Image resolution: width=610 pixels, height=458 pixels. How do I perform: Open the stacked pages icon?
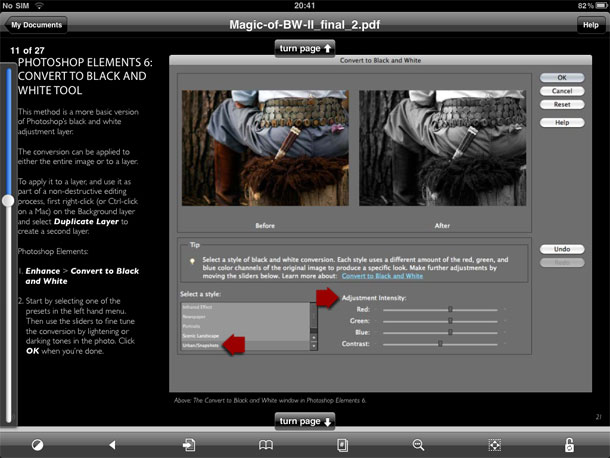tap(342, 445)
